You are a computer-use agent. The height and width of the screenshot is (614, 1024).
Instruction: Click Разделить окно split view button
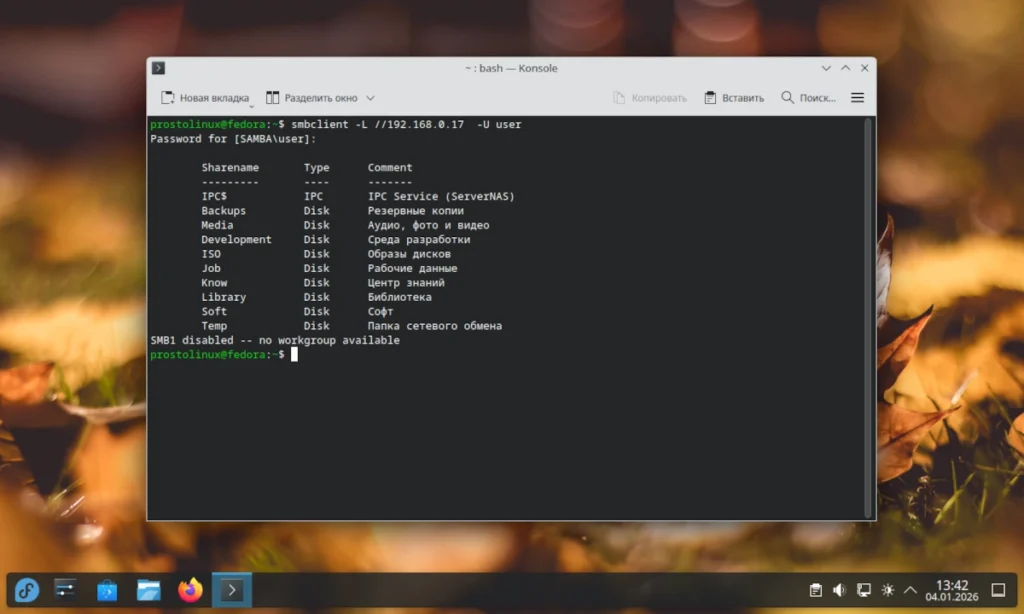(312, 98)
